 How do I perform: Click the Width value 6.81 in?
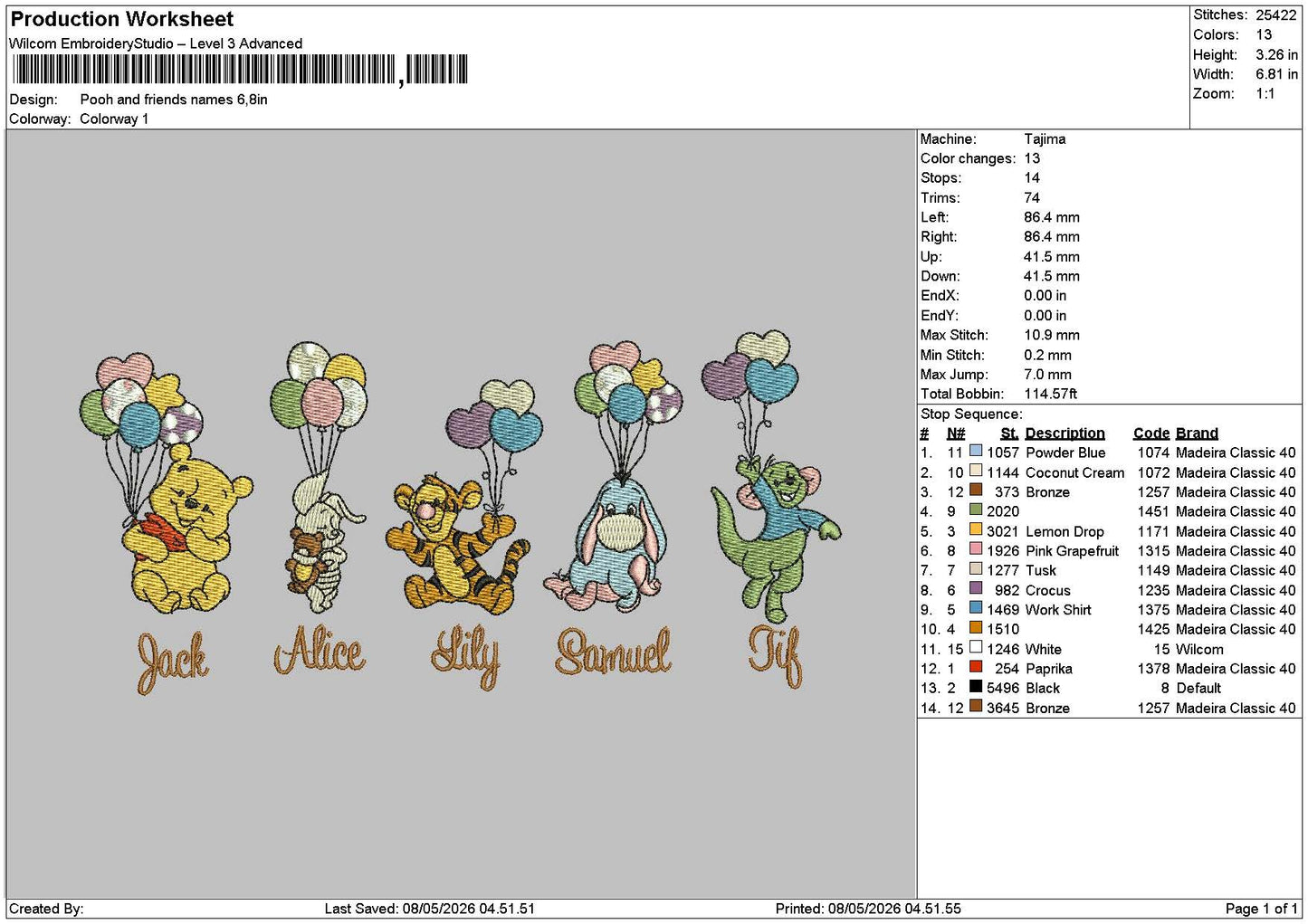coord(1276,74)
